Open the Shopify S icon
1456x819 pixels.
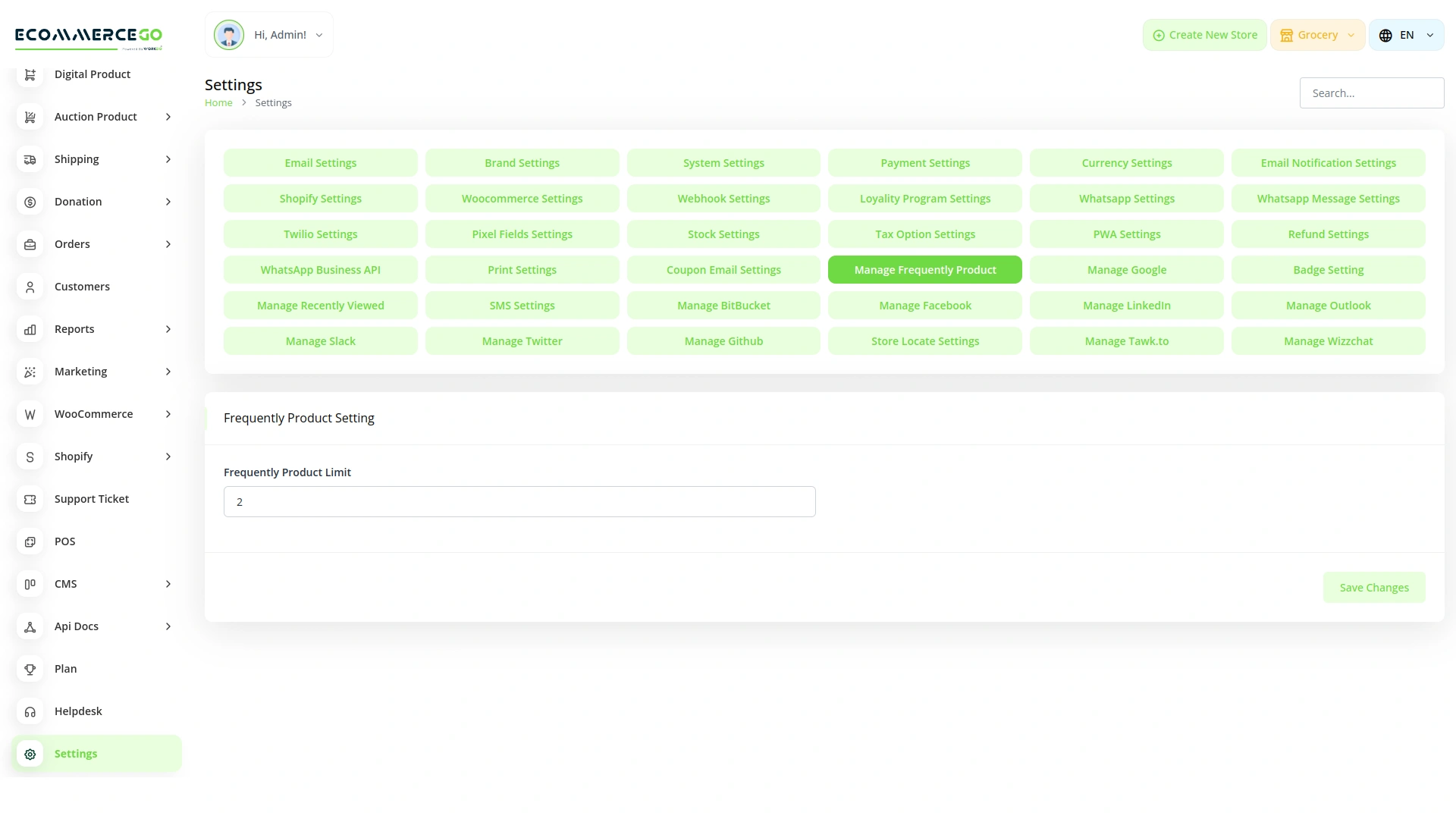tap(30, 457)
